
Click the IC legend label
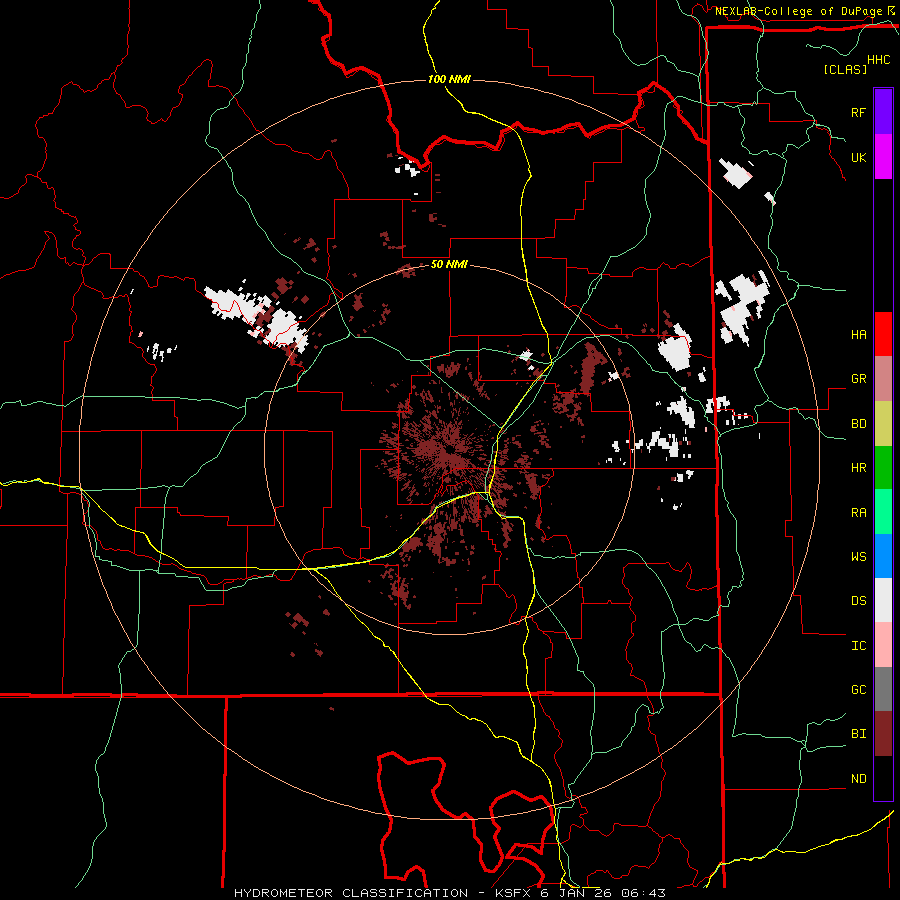click(858, 645)
